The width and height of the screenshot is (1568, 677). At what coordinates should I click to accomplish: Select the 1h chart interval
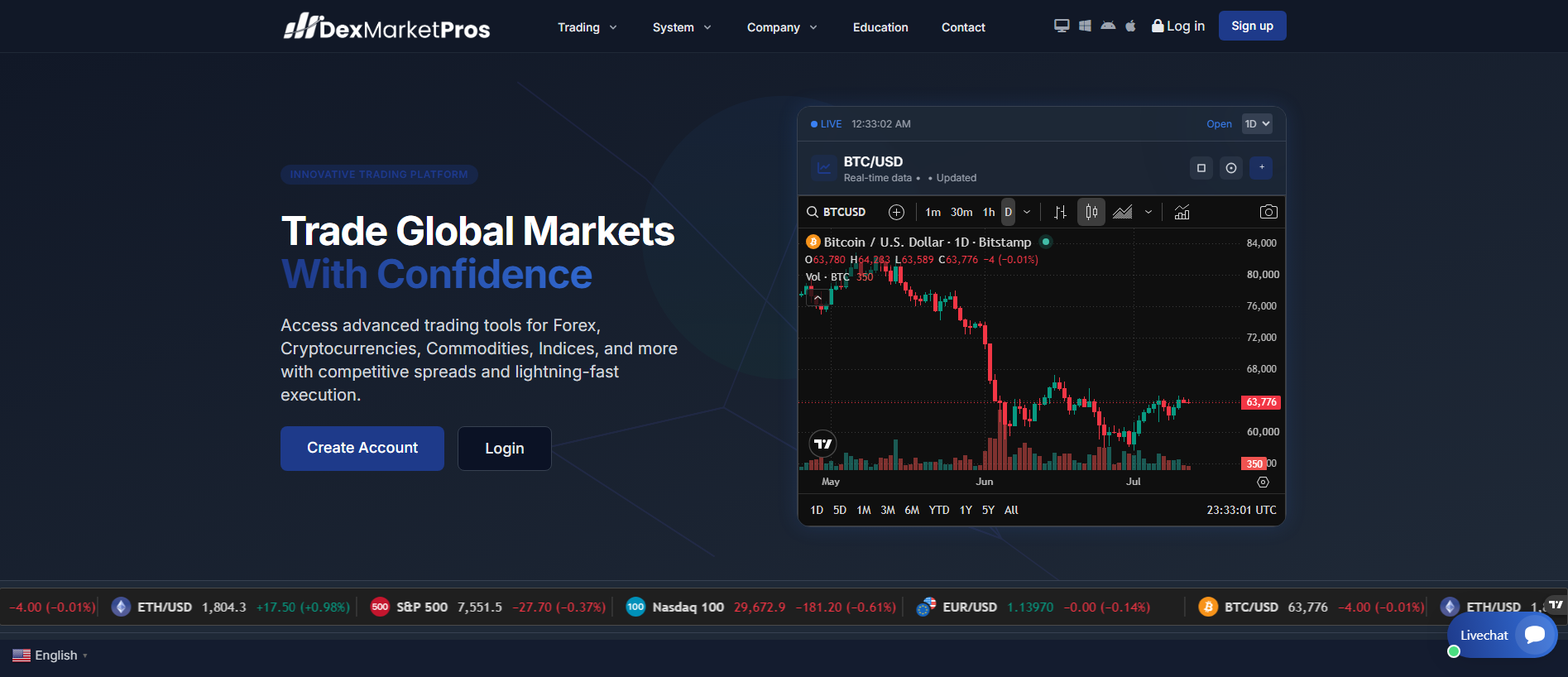[989, 212]
